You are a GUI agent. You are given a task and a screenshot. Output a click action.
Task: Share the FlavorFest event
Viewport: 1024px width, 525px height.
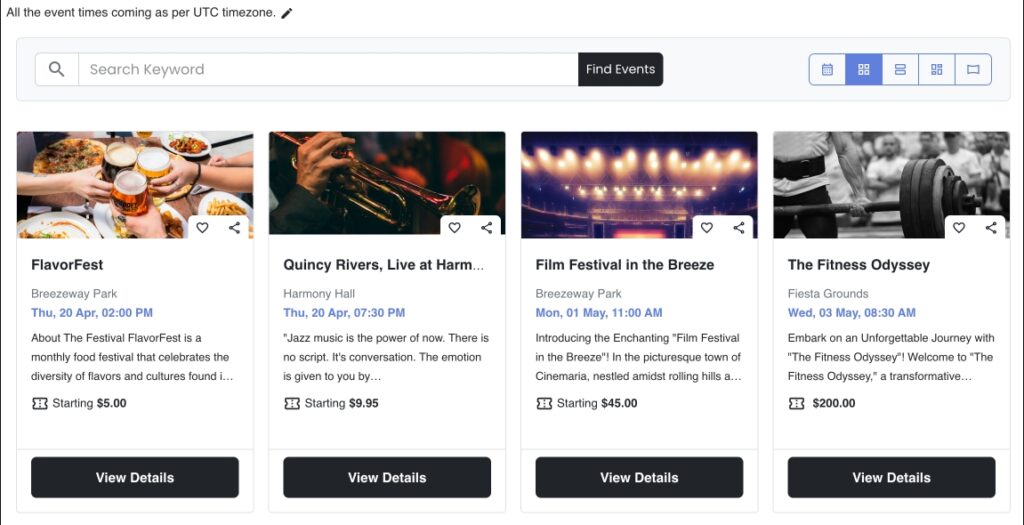pos(234,228)
